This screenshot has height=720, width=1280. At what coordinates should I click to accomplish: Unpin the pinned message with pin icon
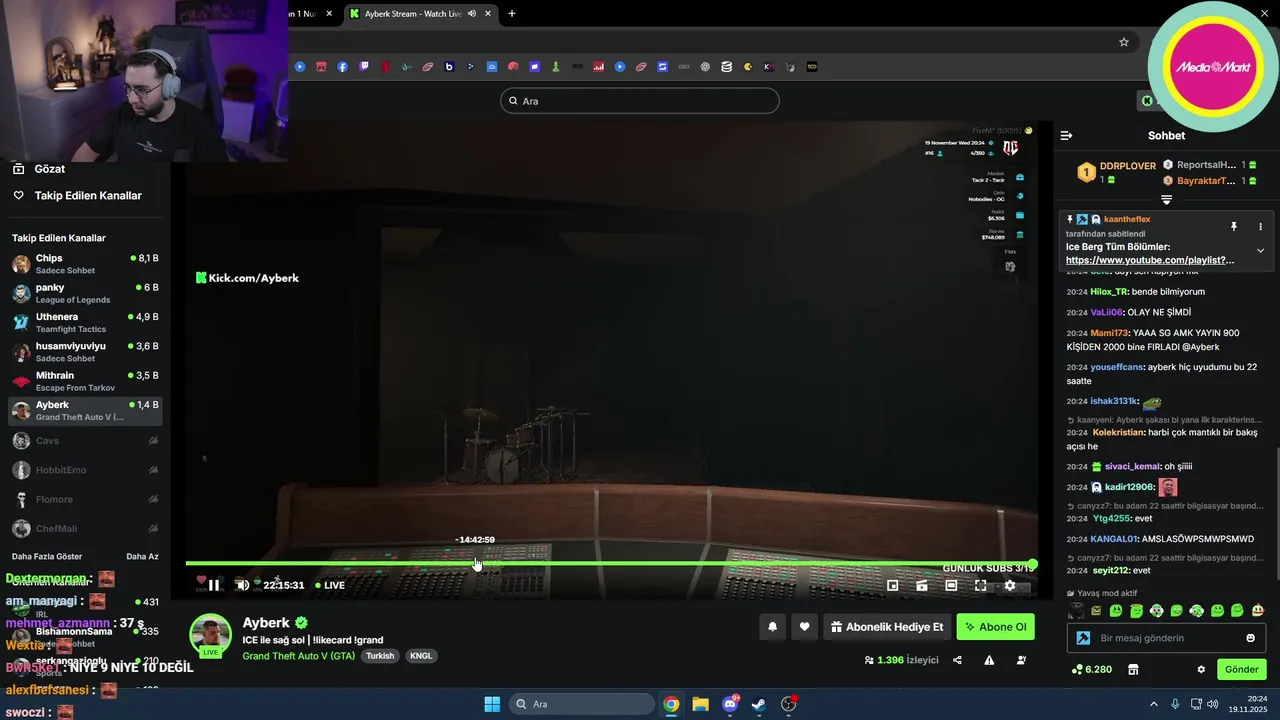pos(1234,227)
